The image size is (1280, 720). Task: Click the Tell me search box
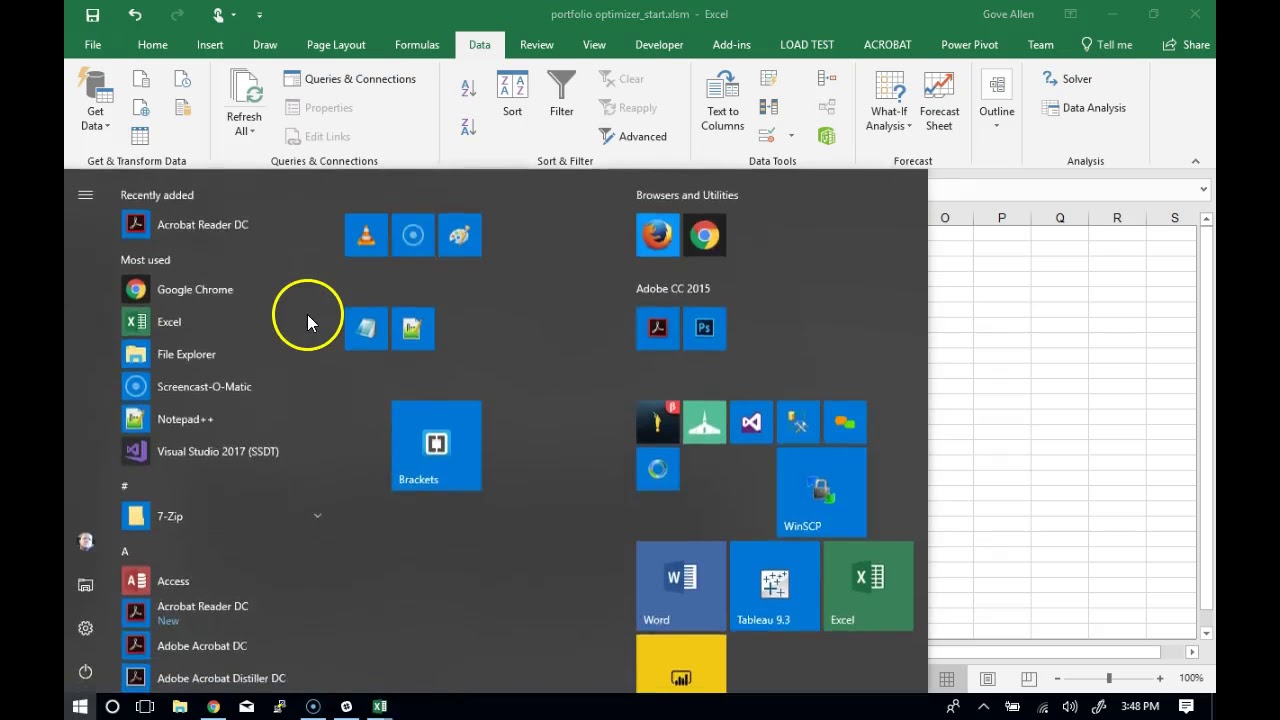[x=1106, y=45]
